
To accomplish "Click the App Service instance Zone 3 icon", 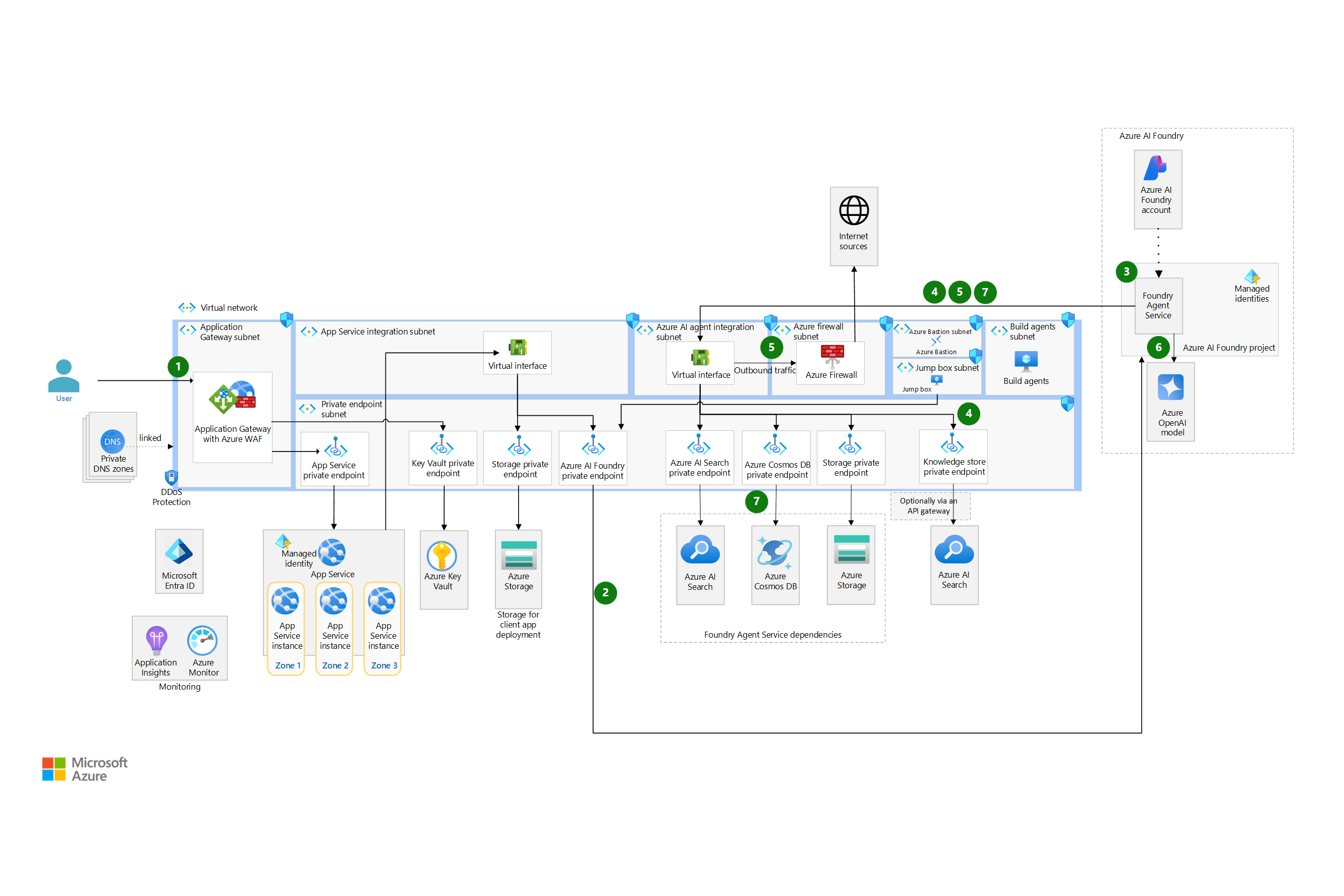I will [382, 600].
